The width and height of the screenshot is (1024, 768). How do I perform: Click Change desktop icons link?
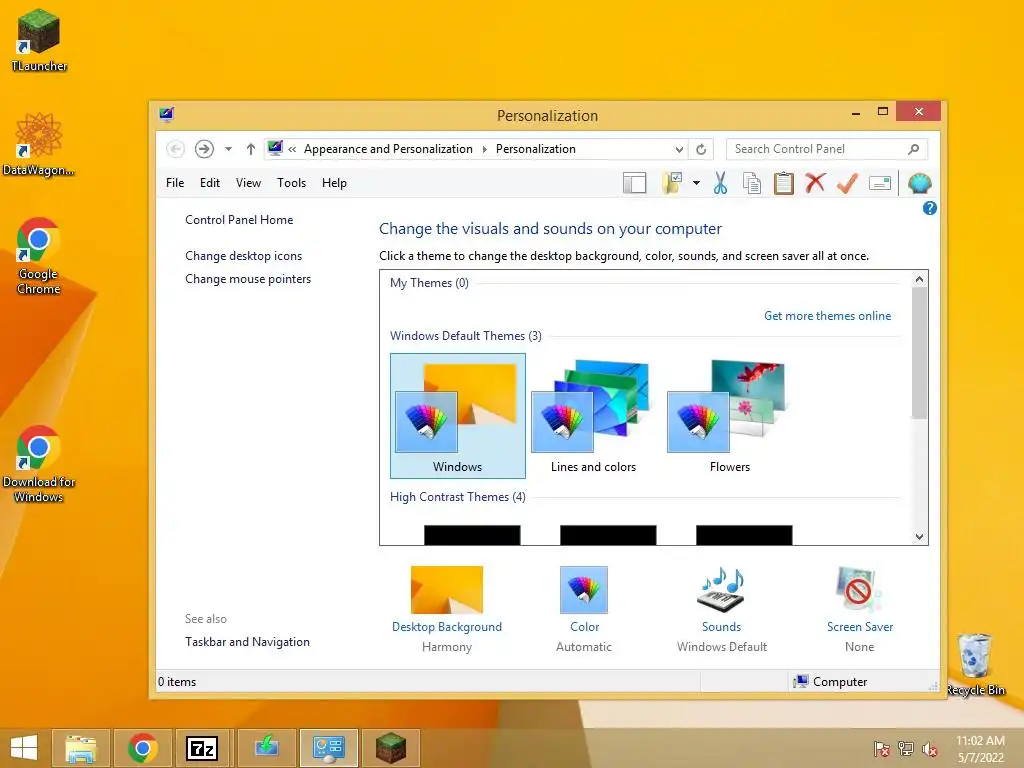[x=244, y=256]
